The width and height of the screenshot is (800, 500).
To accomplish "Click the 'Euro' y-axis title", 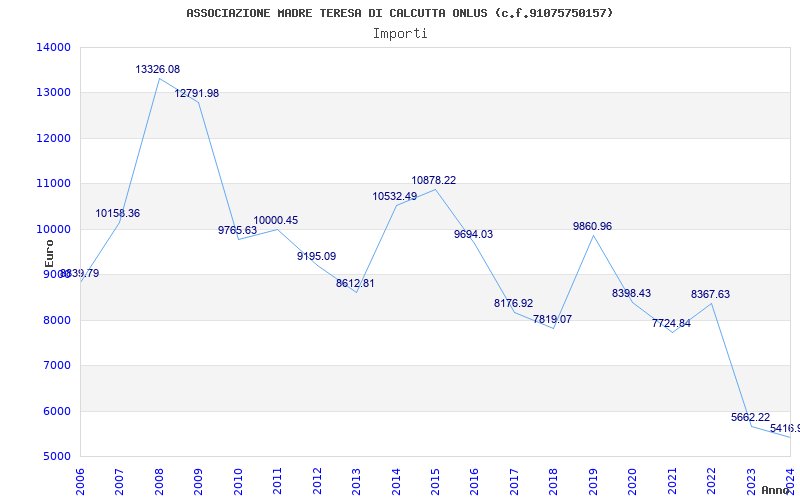I will point(49,254).
